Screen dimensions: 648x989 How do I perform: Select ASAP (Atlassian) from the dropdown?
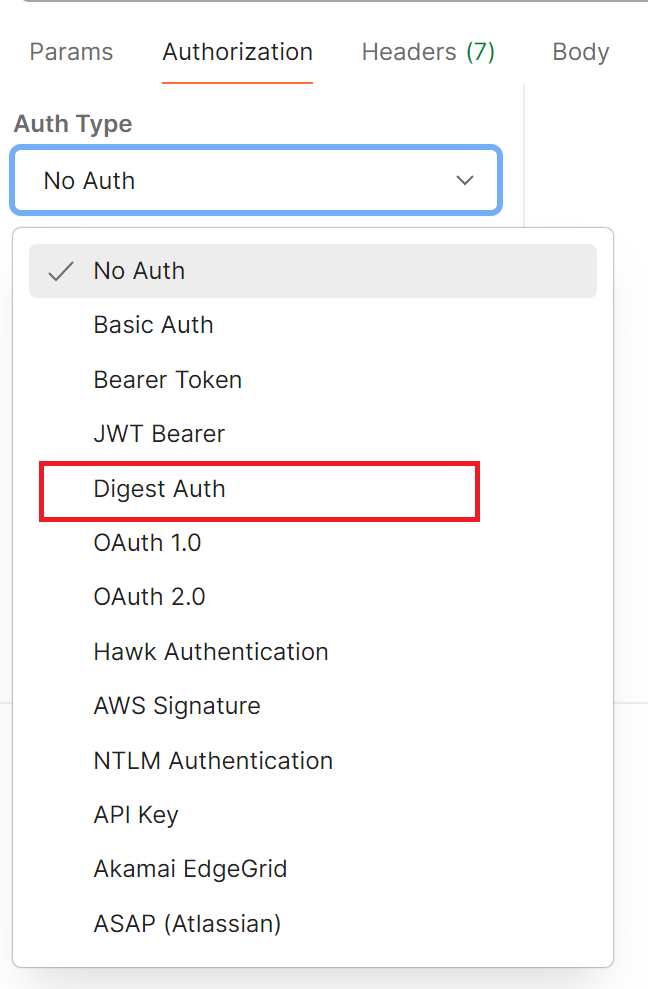pos(187,924)
